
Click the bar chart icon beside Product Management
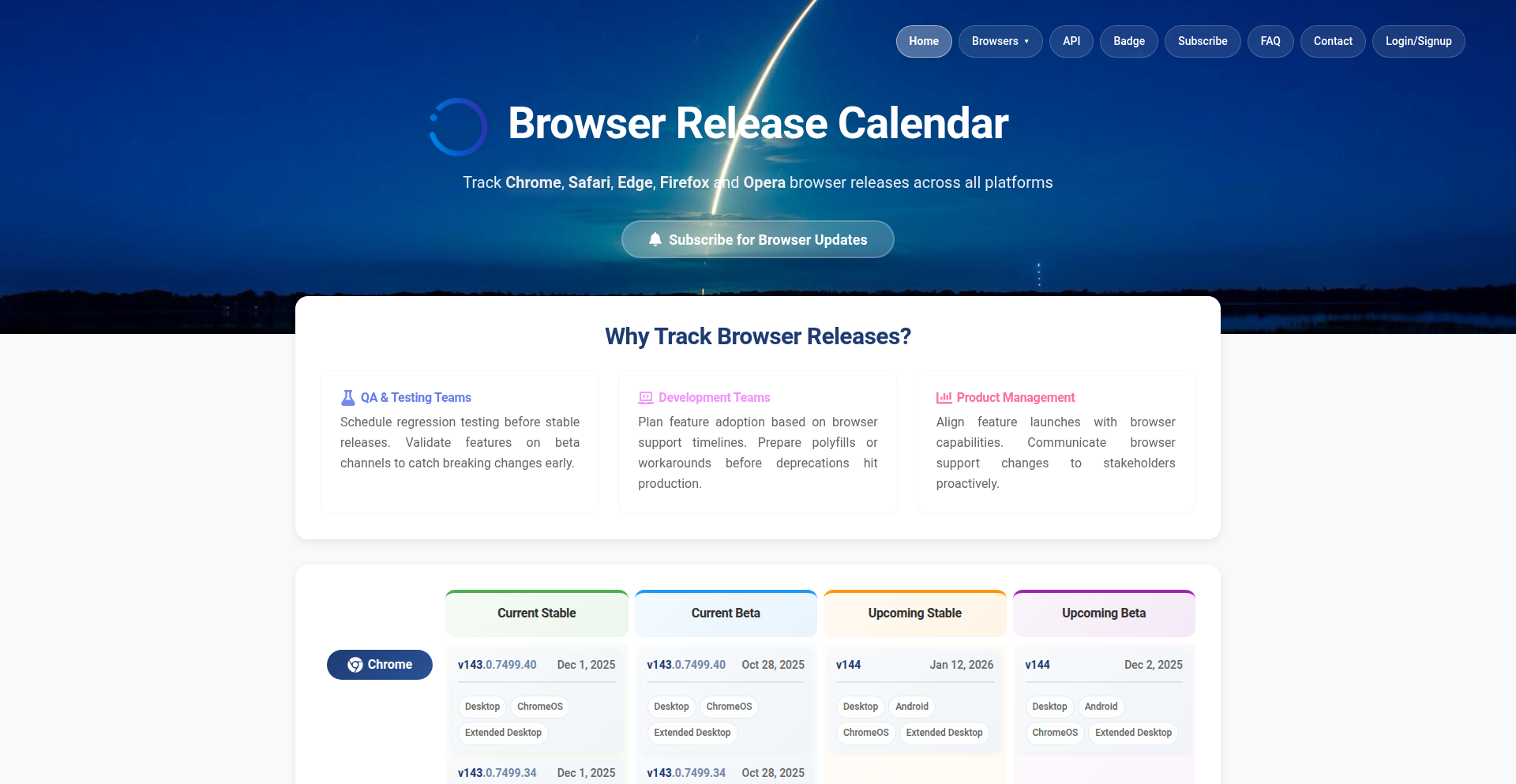tap(944, 397)
